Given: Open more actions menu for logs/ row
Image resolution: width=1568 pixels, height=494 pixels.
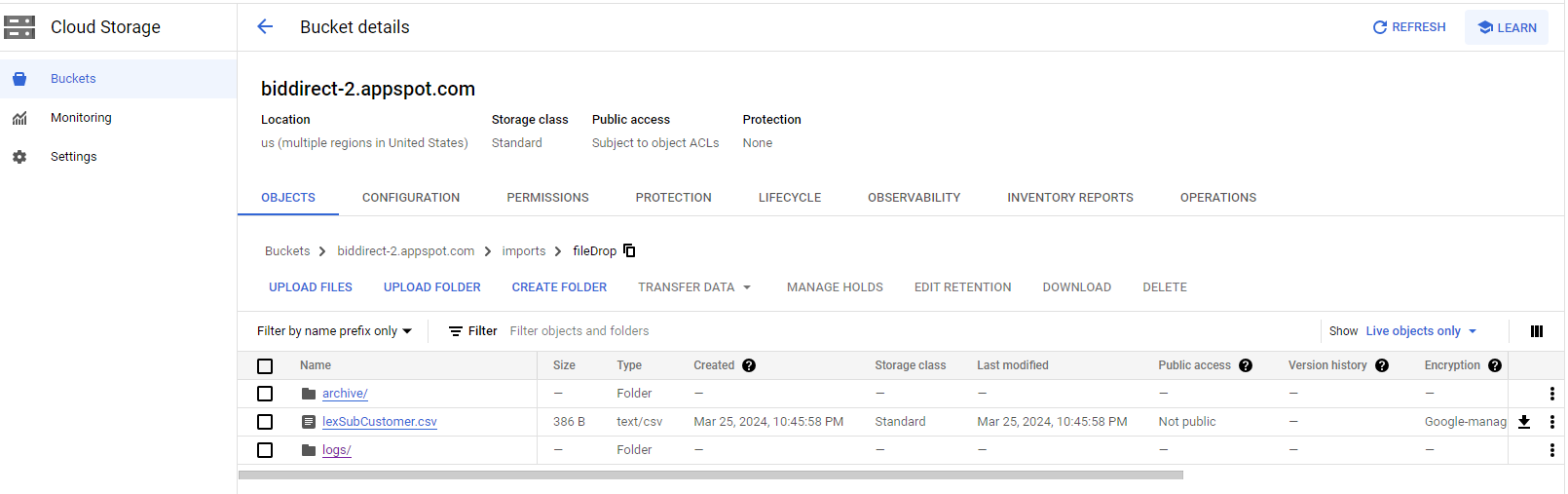Looking at the screenshot, I should coord(1552,450).
